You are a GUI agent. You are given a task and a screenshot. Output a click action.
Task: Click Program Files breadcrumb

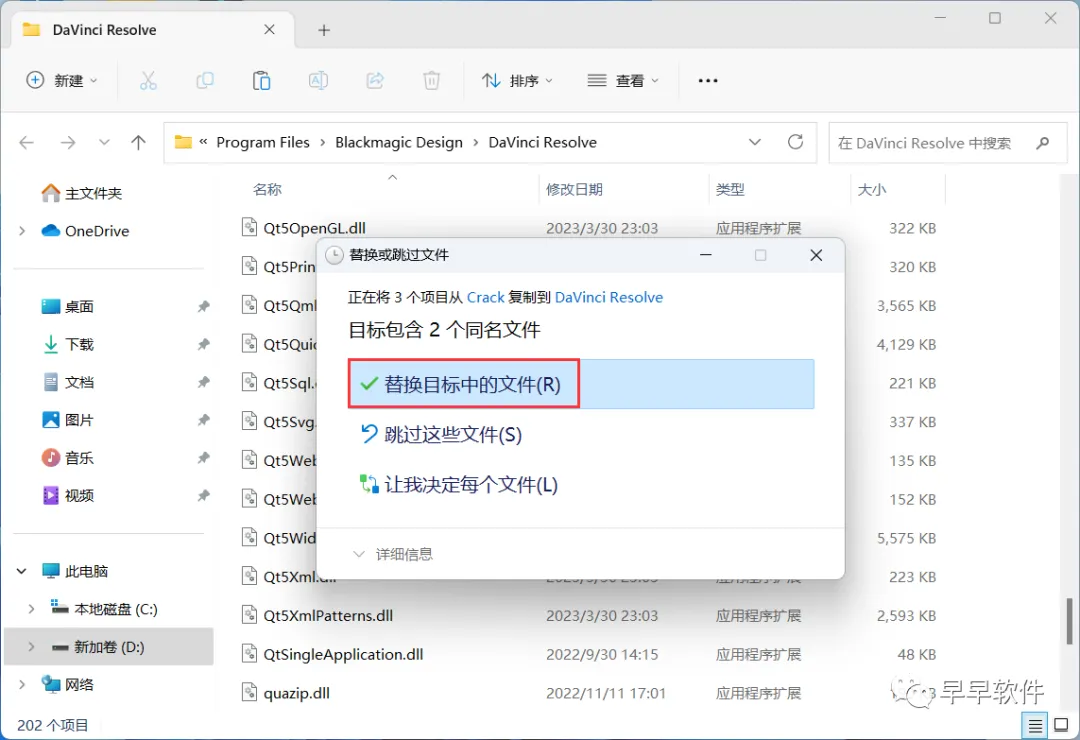[x=263, y=142]
